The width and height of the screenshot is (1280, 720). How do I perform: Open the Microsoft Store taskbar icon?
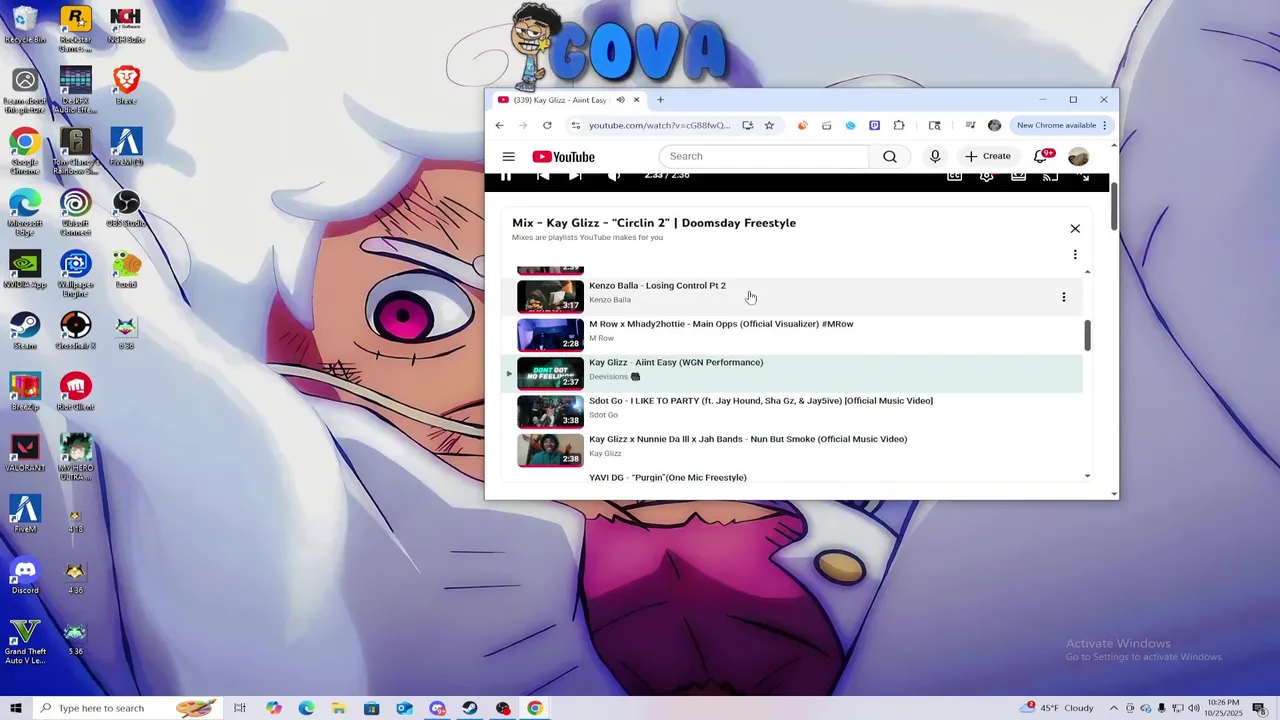pyautogui.click(x=371, y=708)
